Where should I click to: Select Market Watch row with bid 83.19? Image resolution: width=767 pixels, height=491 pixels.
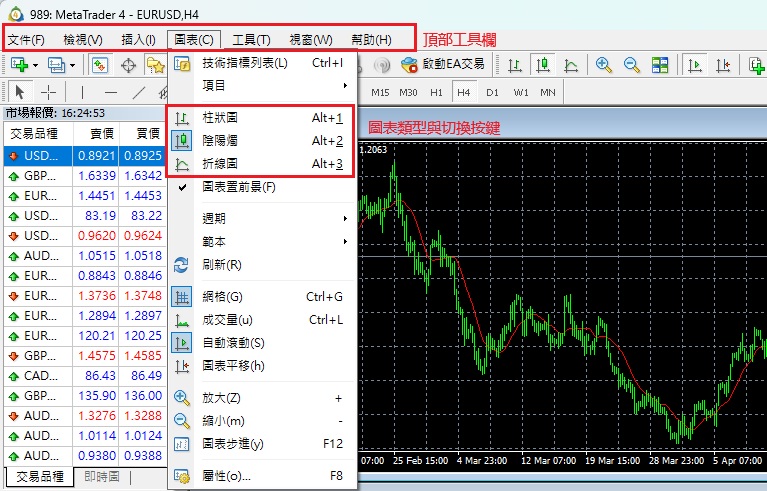(x=84, y=216)
